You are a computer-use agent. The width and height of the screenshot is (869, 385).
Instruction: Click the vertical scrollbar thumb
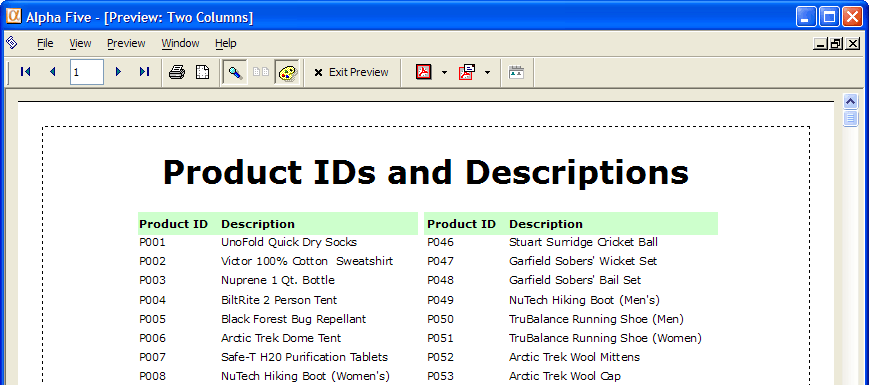851,118
